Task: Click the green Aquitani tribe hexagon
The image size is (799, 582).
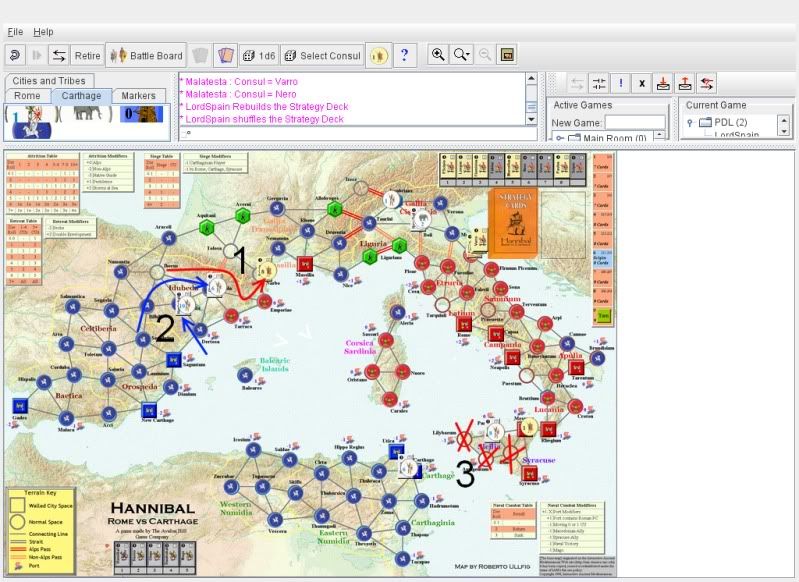Action: [x=207, y=227]
